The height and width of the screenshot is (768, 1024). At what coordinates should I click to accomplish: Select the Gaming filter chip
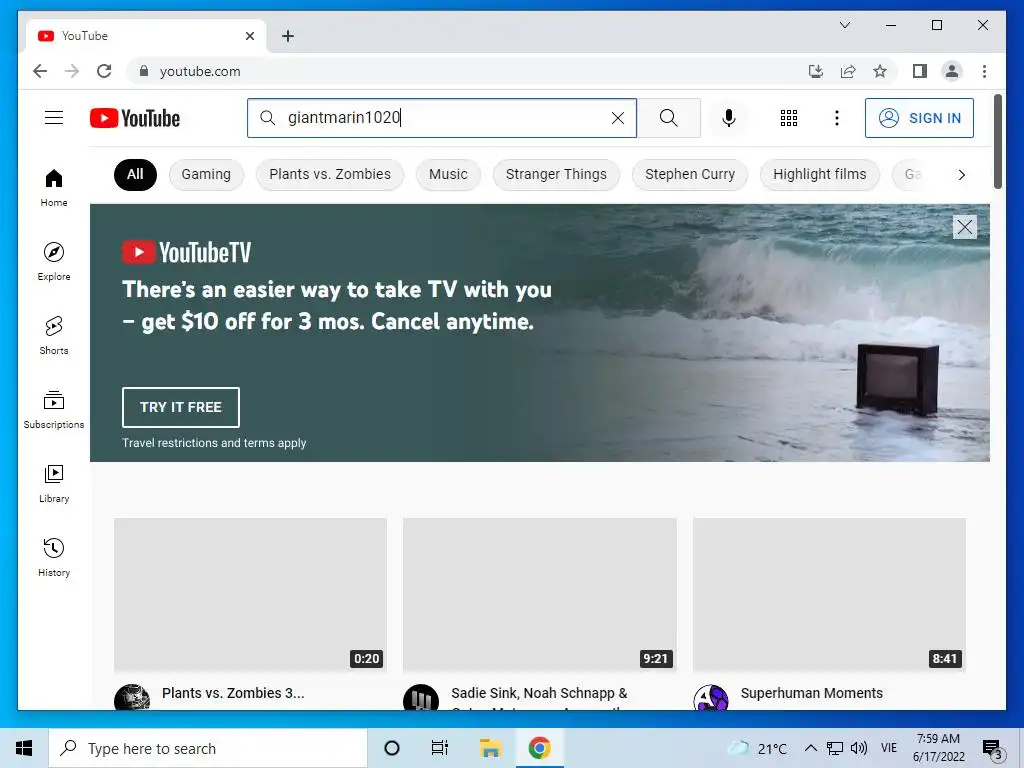tap(206, 174)
